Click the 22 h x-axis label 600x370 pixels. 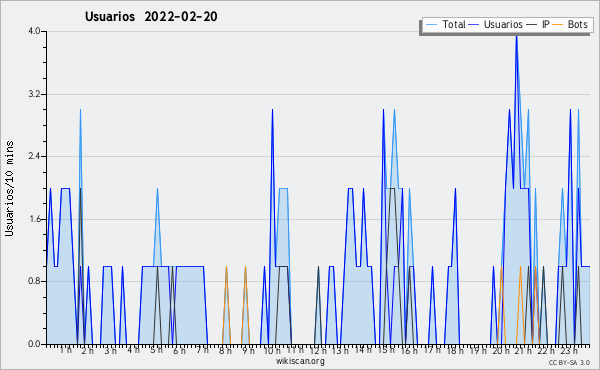click(546, 351)
